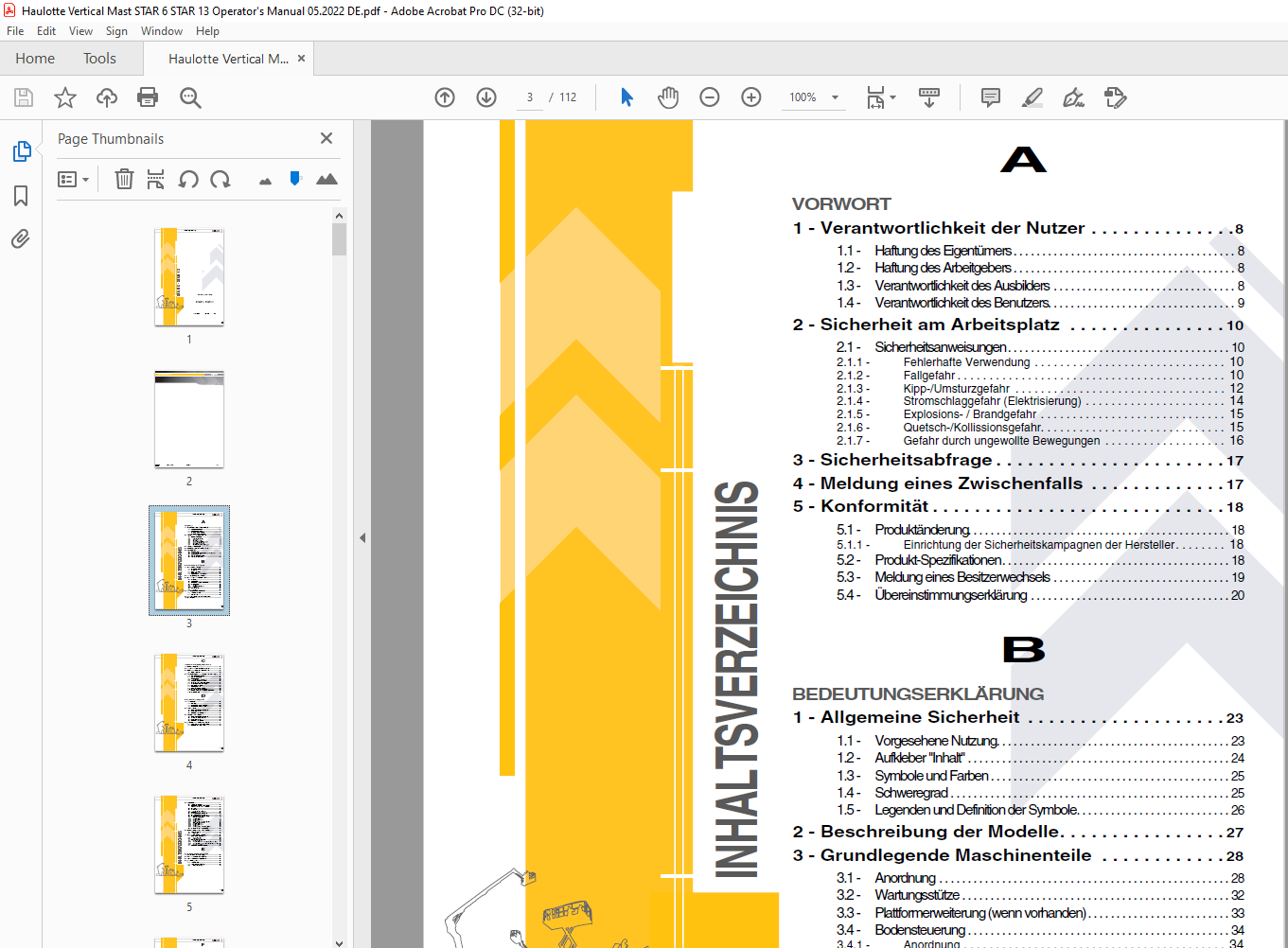
Task: Select page 1 thumbnail
Action: [x=189, y=277]
